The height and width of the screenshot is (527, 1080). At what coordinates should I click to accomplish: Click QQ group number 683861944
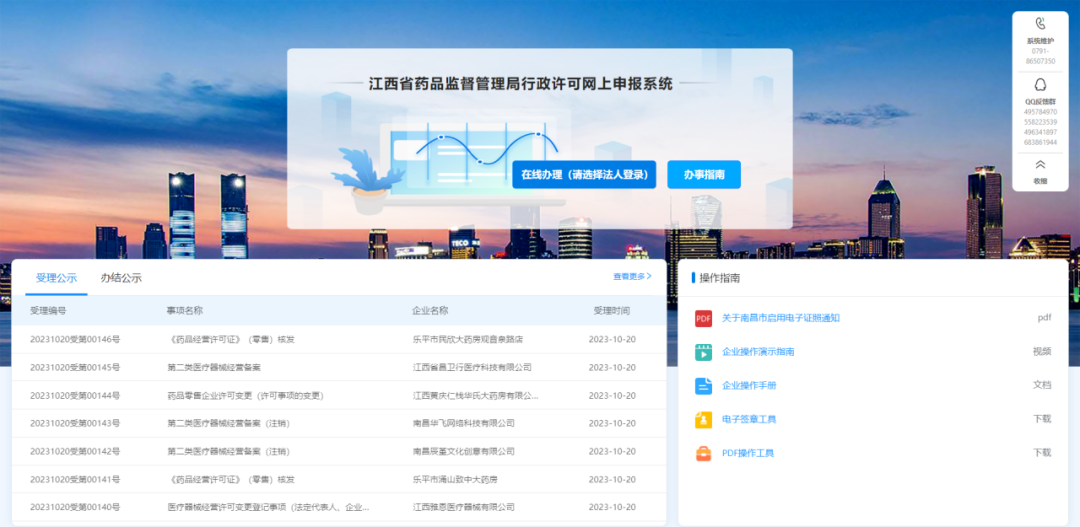(1040, 142)
